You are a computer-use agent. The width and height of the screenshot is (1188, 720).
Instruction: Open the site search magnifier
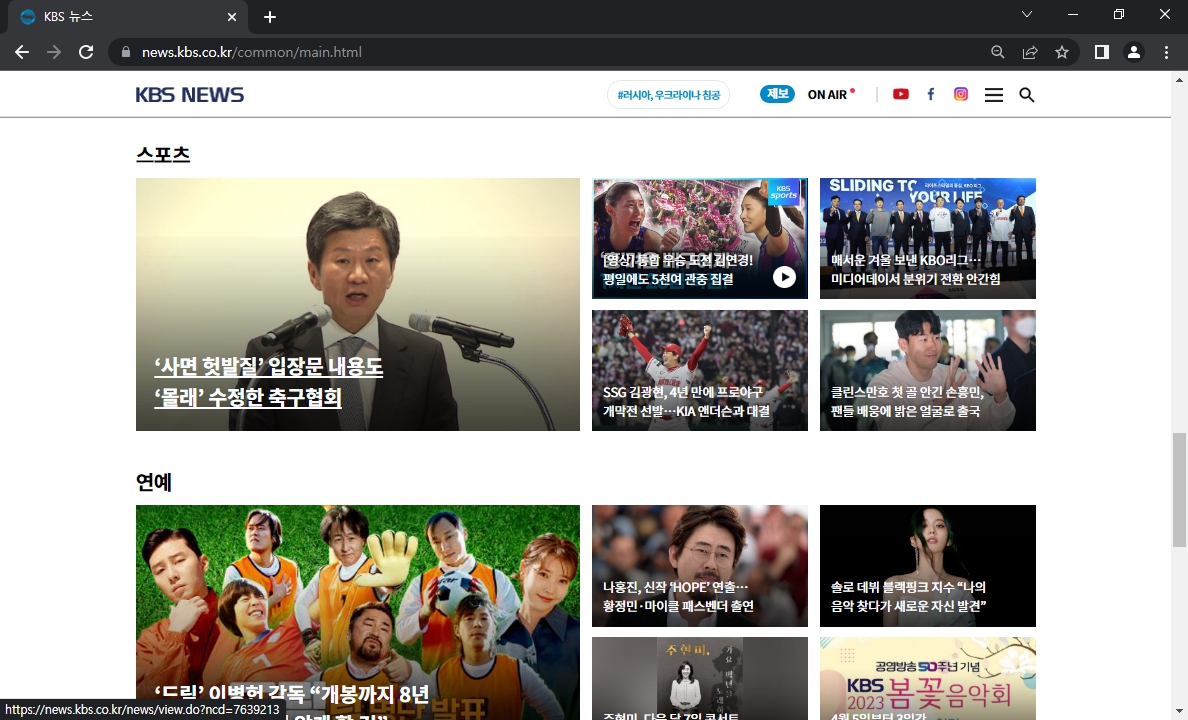pos(1027,95)
